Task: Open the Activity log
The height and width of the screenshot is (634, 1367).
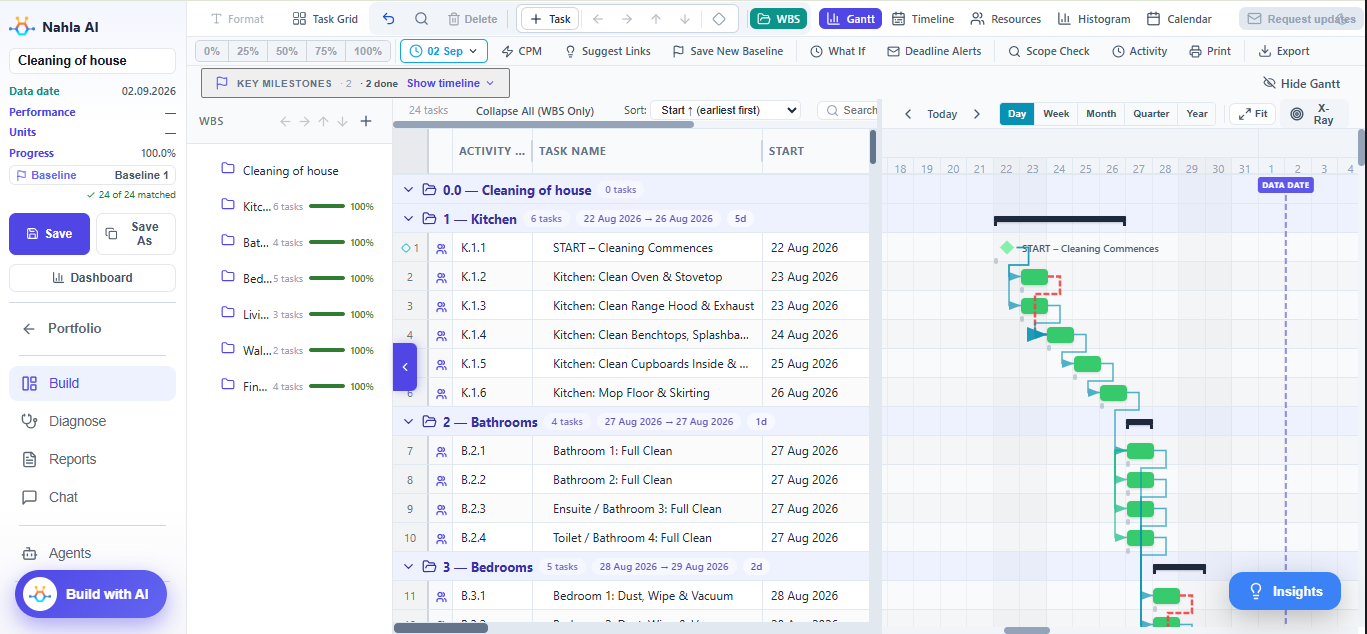Action: click(x=1139, y=51)
